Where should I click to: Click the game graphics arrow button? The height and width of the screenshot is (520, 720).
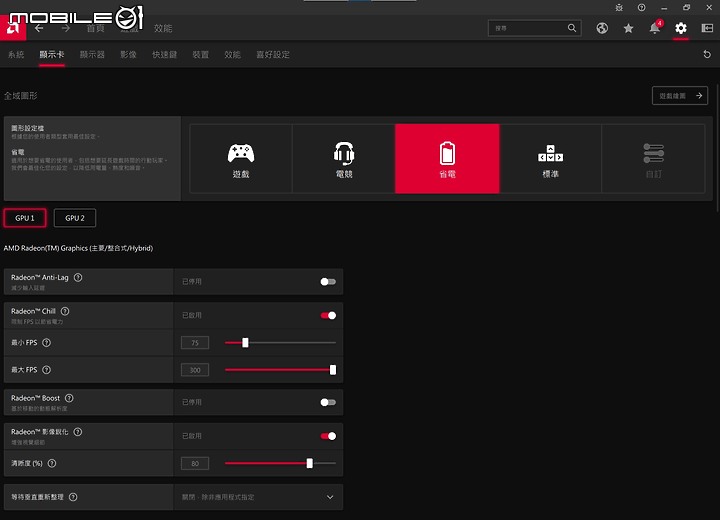point(680,96)
